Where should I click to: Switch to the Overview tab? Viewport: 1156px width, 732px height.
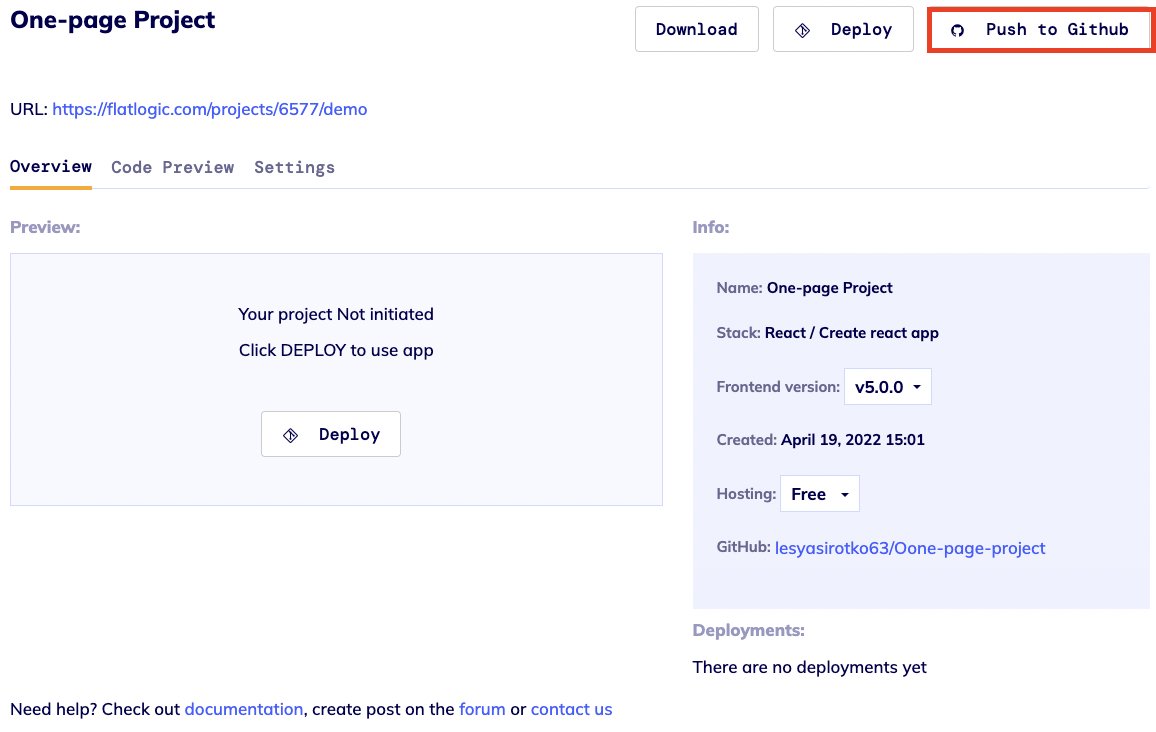coord(51,167)
